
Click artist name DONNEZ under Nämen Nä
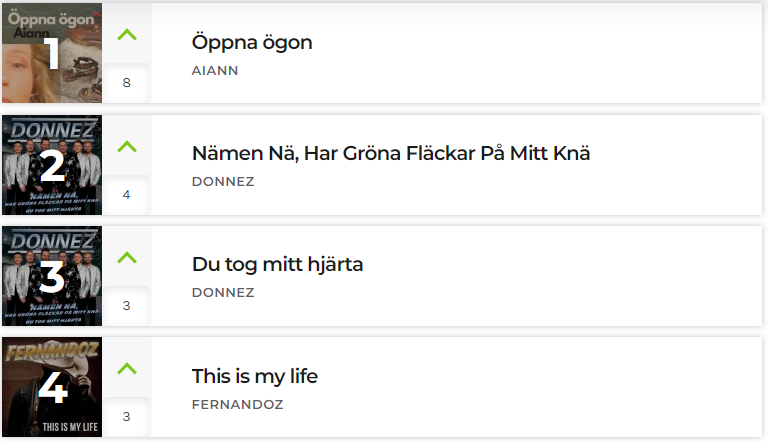click(223, 182)
